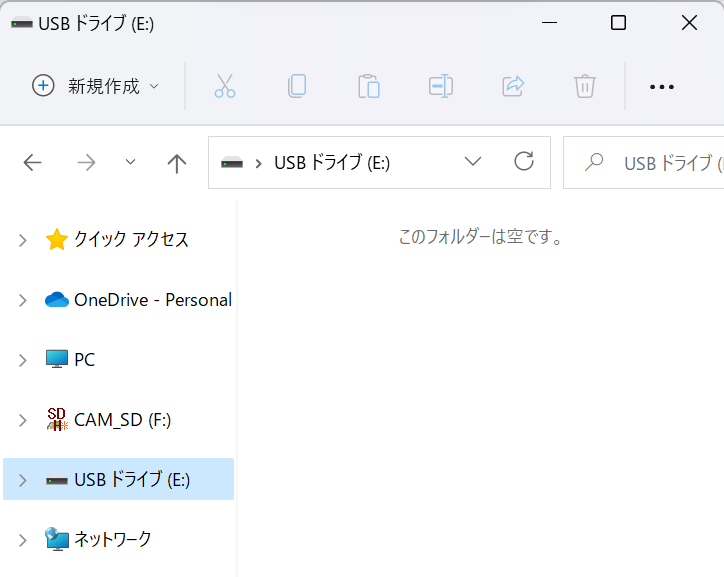
Task: Click the Paste clipboard icon
Action: point(369,86)
